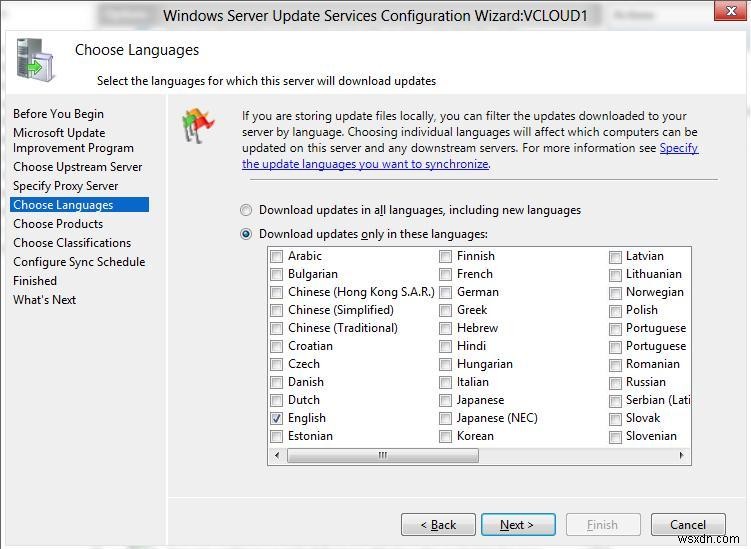Enable the Hungarian checkbox

click(x=445, y=364)
